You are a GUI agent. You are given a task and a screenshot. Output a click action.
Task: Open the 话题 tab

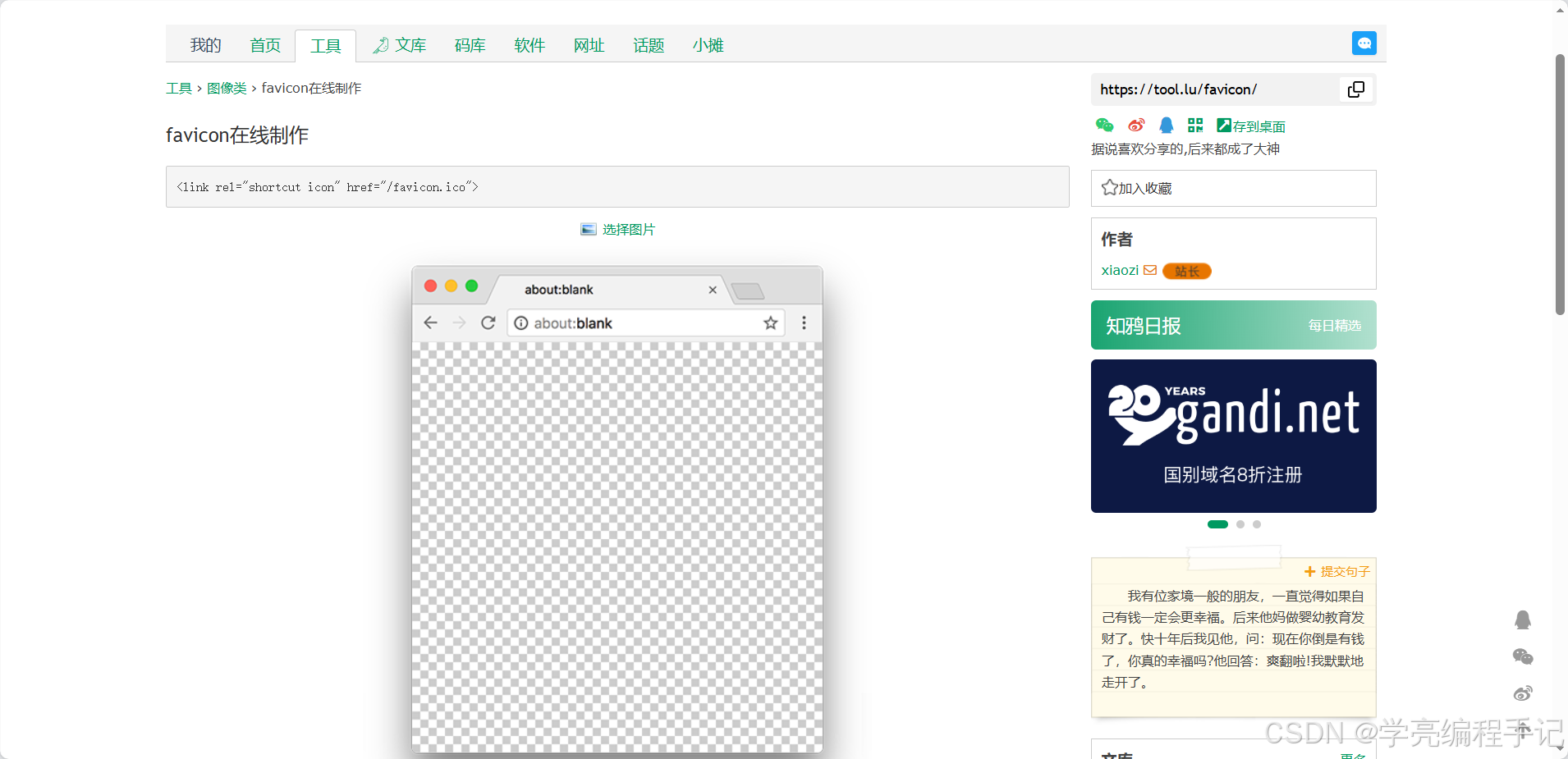(x=649, y=45)
